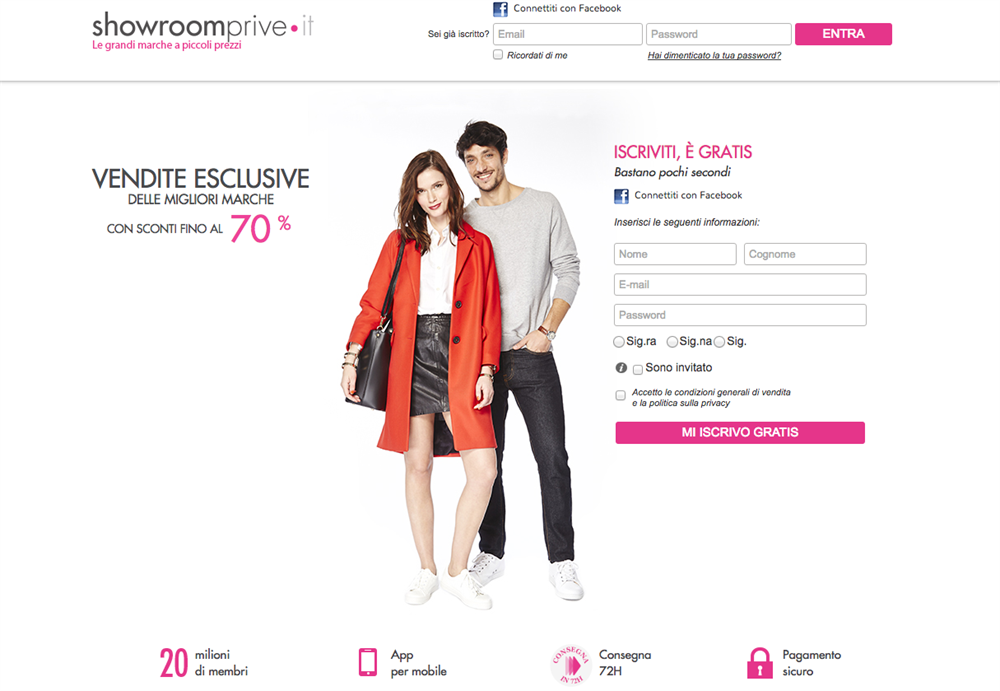Click the info icon beside Sono invitato

(x=621, y=368)
